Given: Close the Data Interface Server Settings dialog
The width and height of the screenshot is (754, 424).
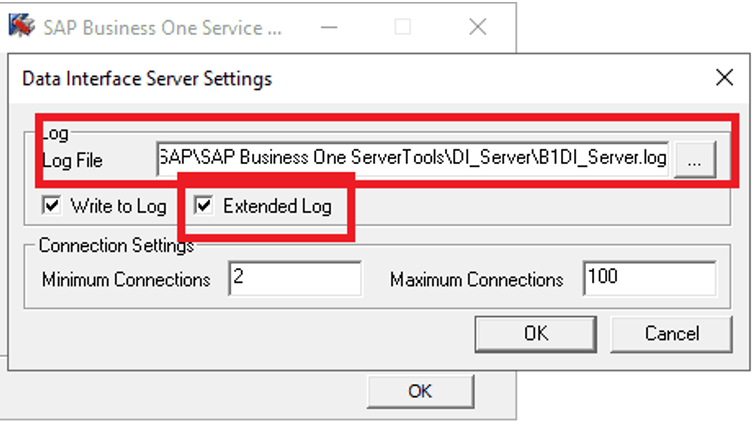Looking at the screenshot, I should (x=724, y=77).
